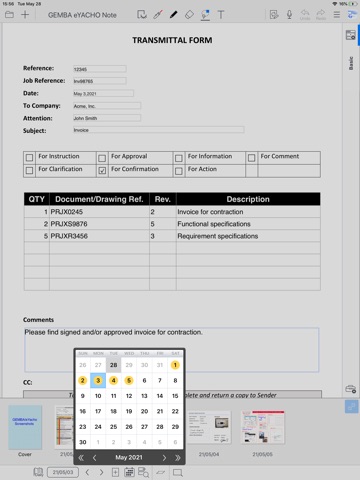The height and width of the screenshot is (480, 360).
Task: Add a new page icon
Action: (115, 472)
